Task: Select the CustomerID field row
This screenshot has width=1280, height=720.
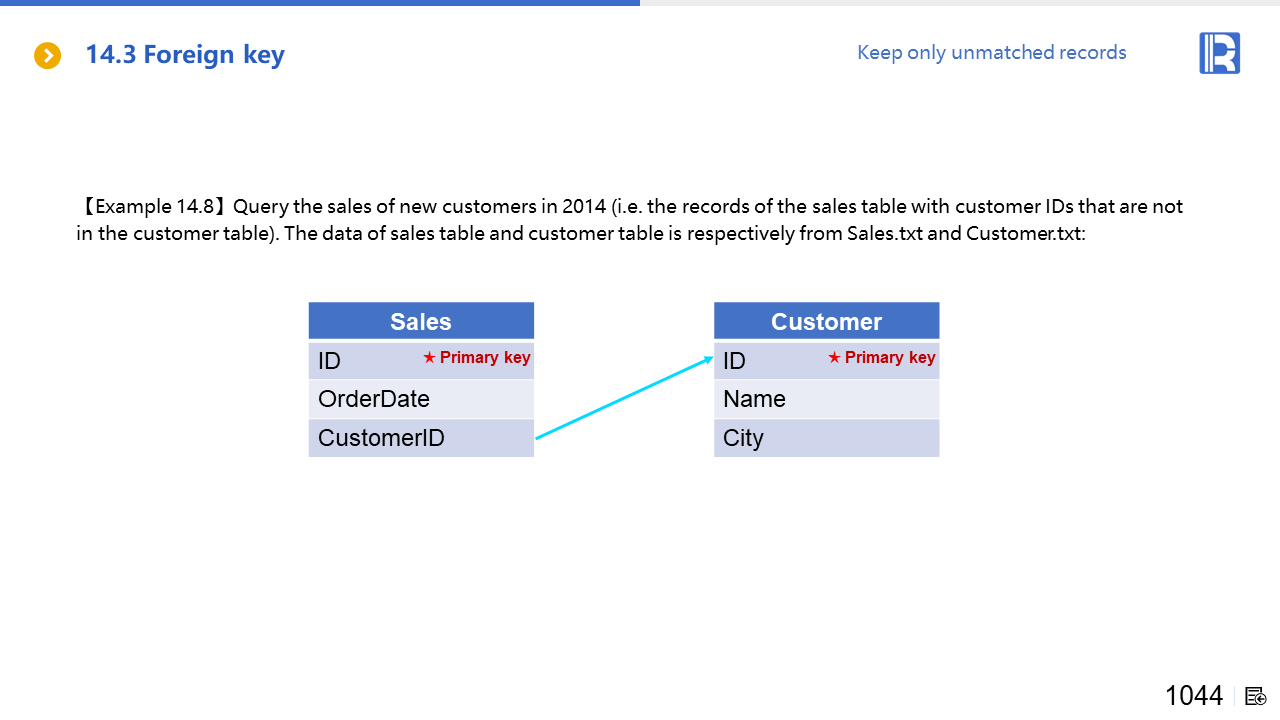Action: click(421, 438)
